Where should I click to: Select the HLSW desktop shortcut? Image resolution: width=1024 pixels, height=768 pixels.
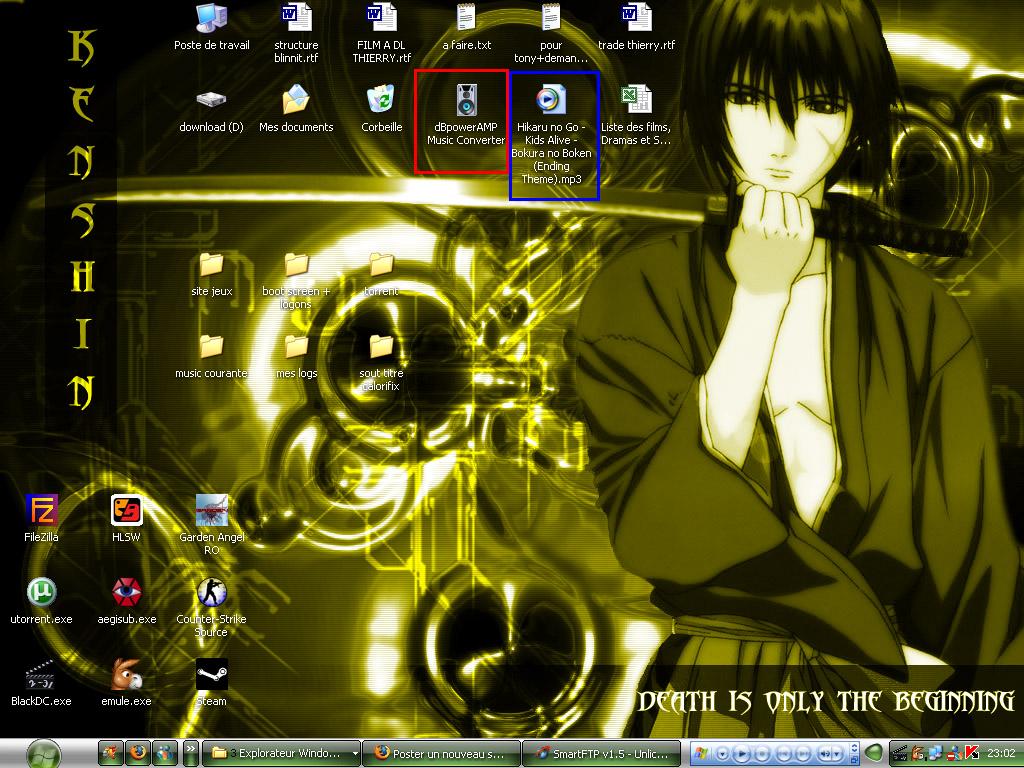[126, 519]
